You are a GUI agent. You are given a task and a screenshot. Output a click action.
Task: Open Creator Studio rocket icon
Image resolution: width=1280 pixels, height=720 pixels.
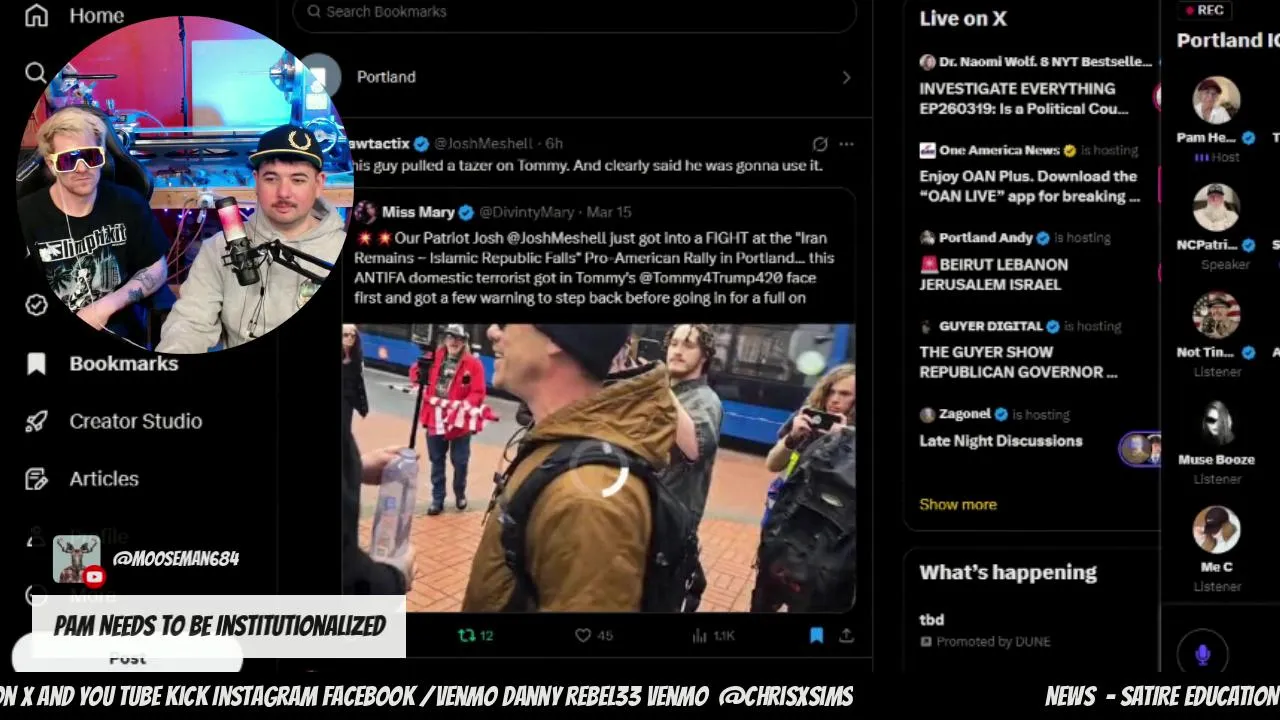[x=36, y=421]
